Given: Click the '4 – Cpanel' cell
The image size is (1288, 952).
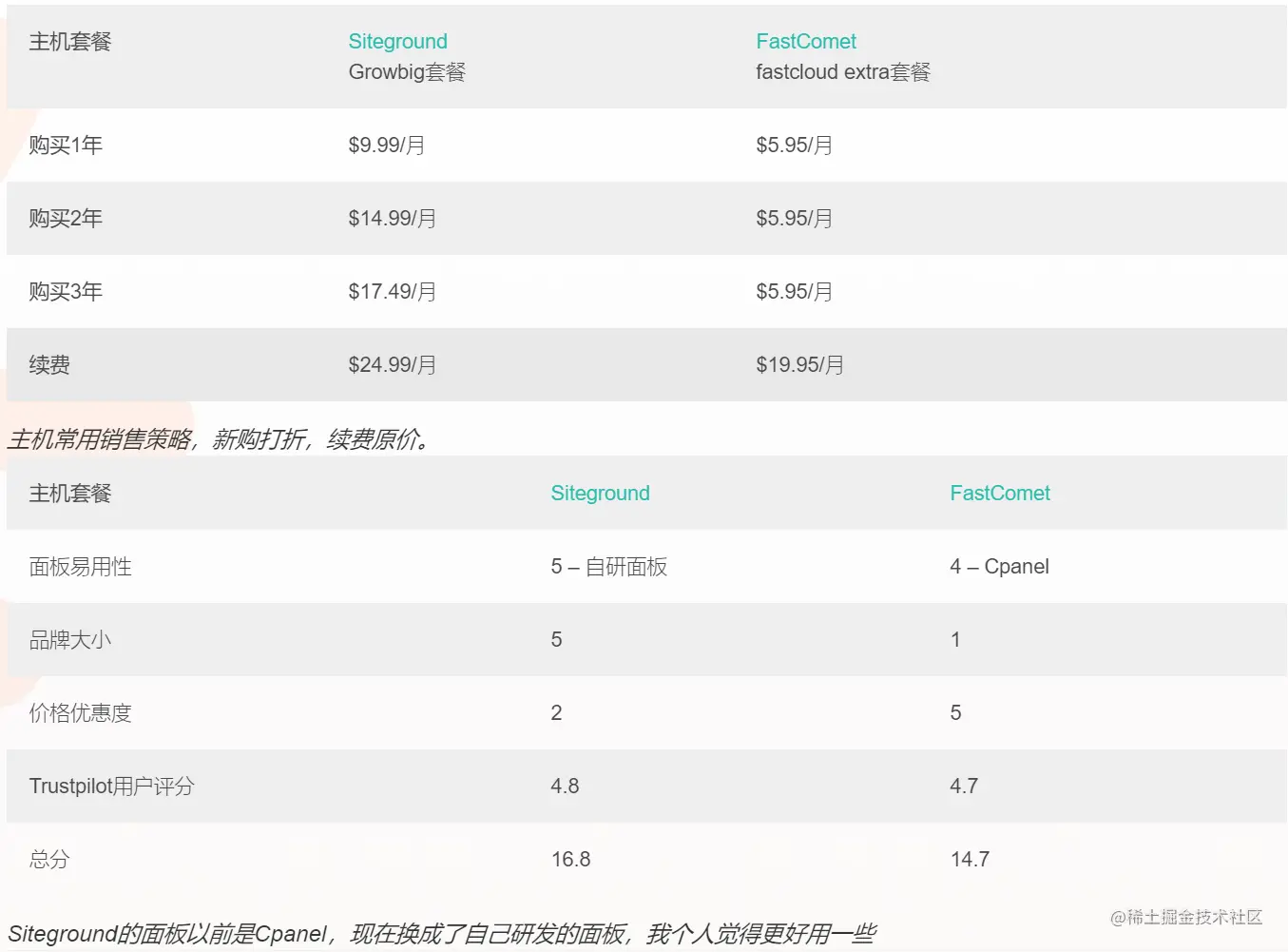Looking at the screenshot, I should pos(1000,567).
